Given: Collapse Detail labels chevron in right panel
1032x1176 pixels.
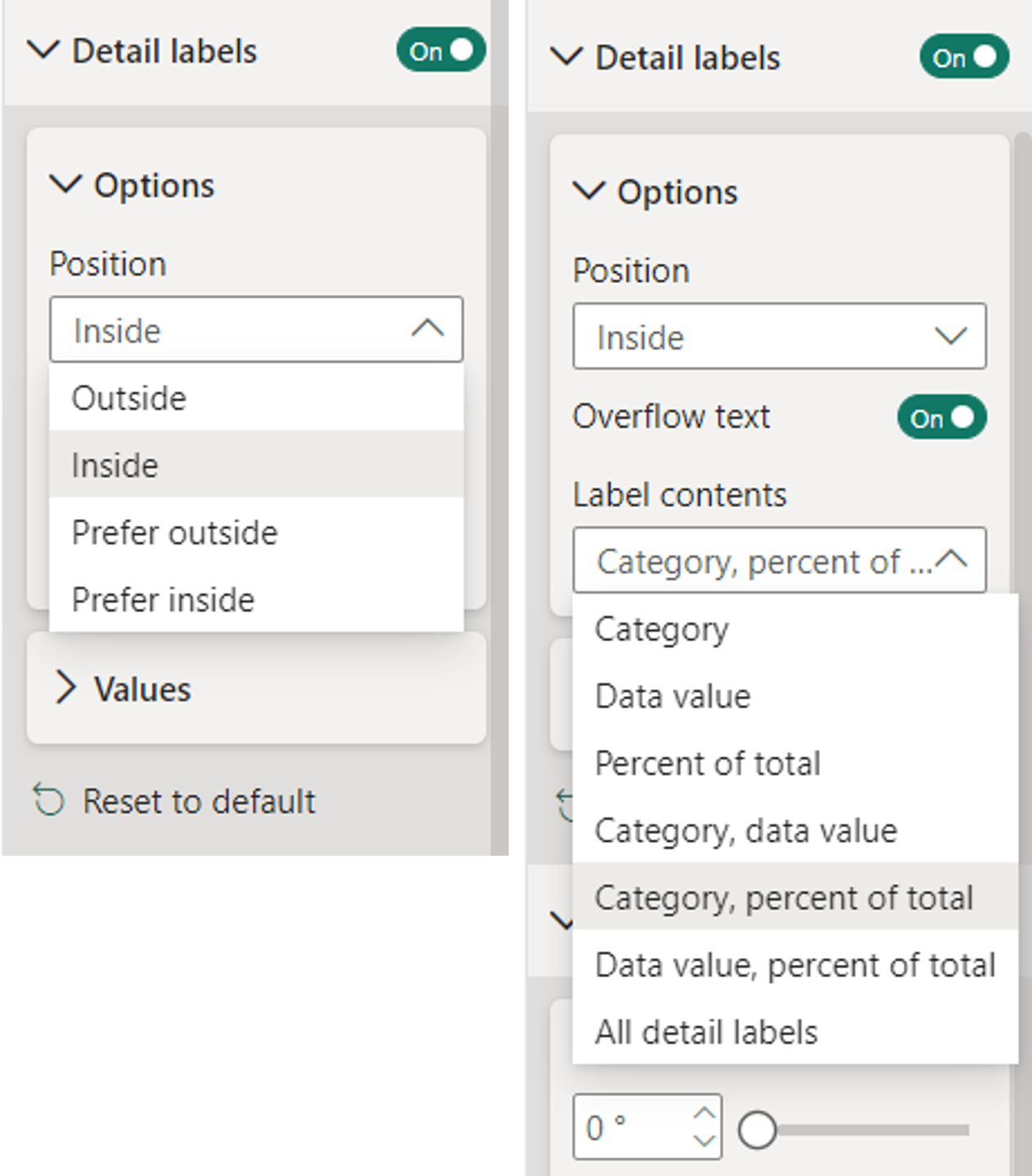Looking at the screenshot, I should tap(568, 57).
